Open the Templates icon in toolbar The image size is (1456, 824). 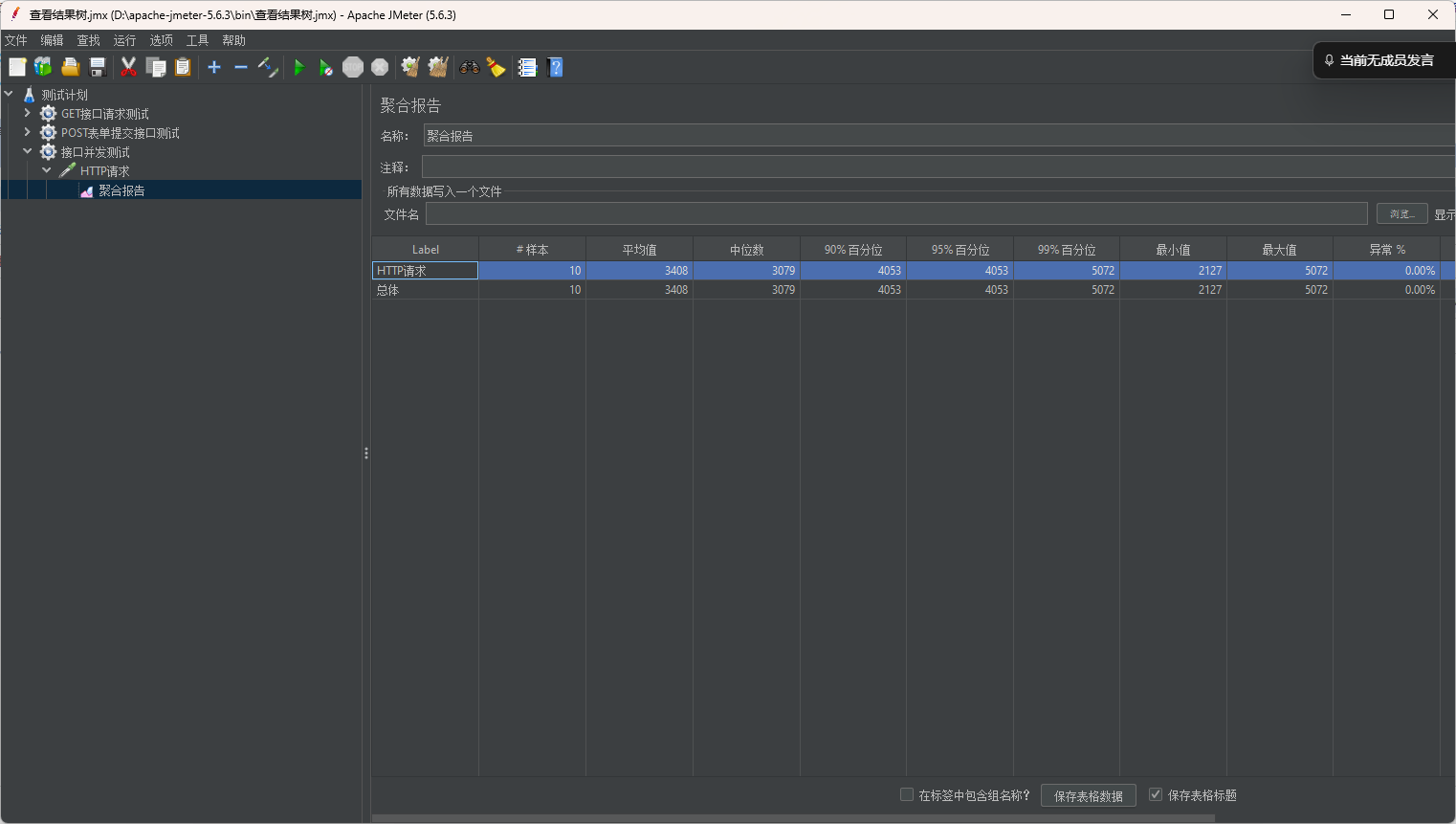(43, 67)
